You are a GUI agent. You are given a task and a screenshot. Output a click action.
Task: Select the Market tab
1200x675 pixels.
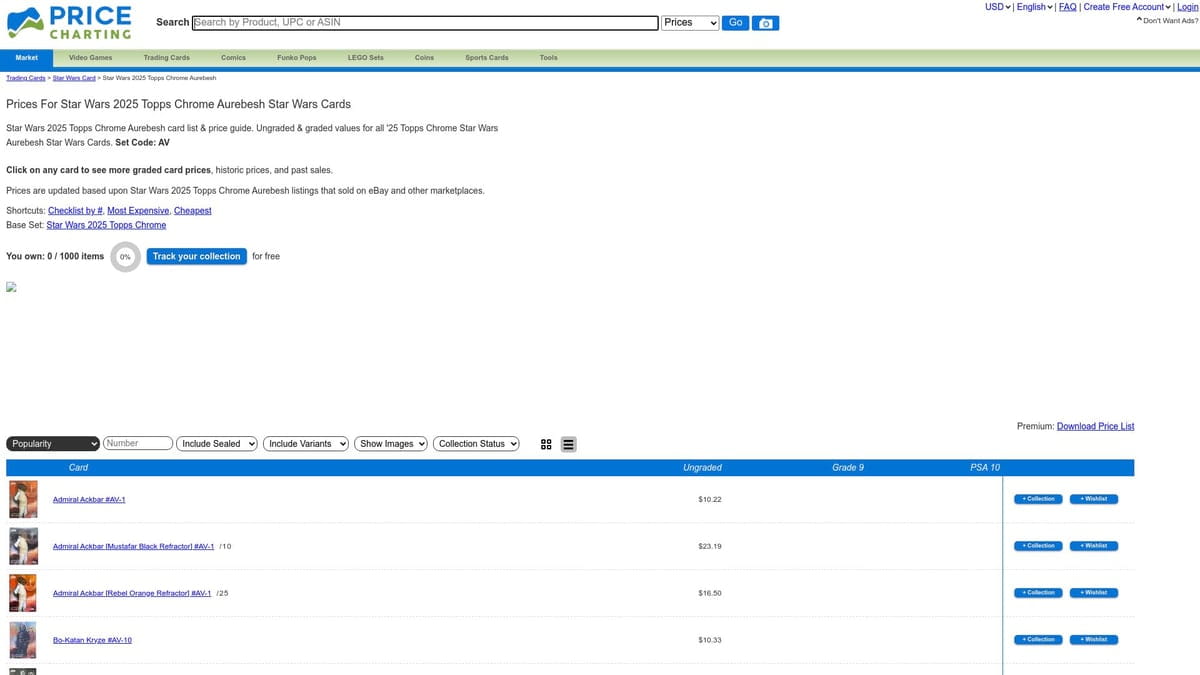tap(27, 58)
